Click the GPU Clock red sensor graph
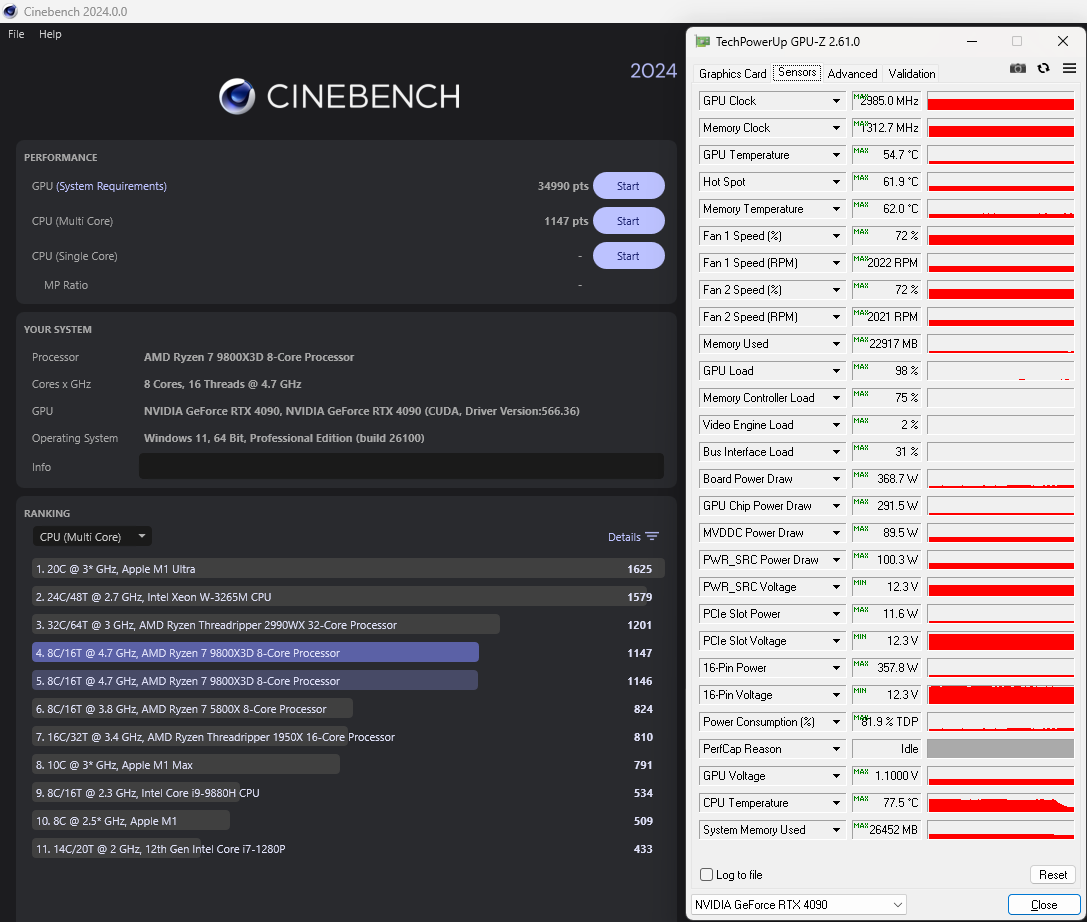 tap(1000, 101)
